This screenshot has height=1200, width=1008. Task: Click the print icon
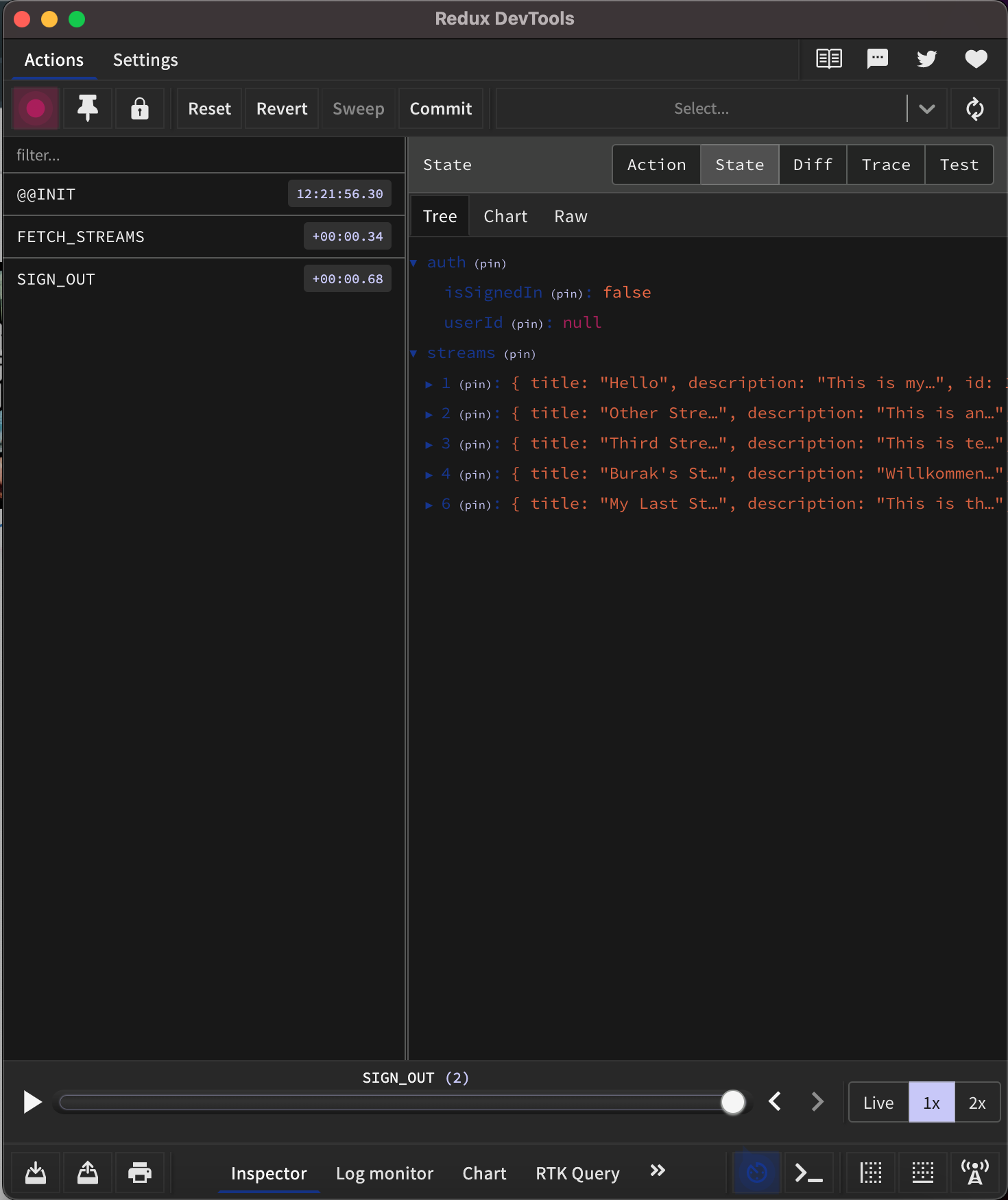140,1173
